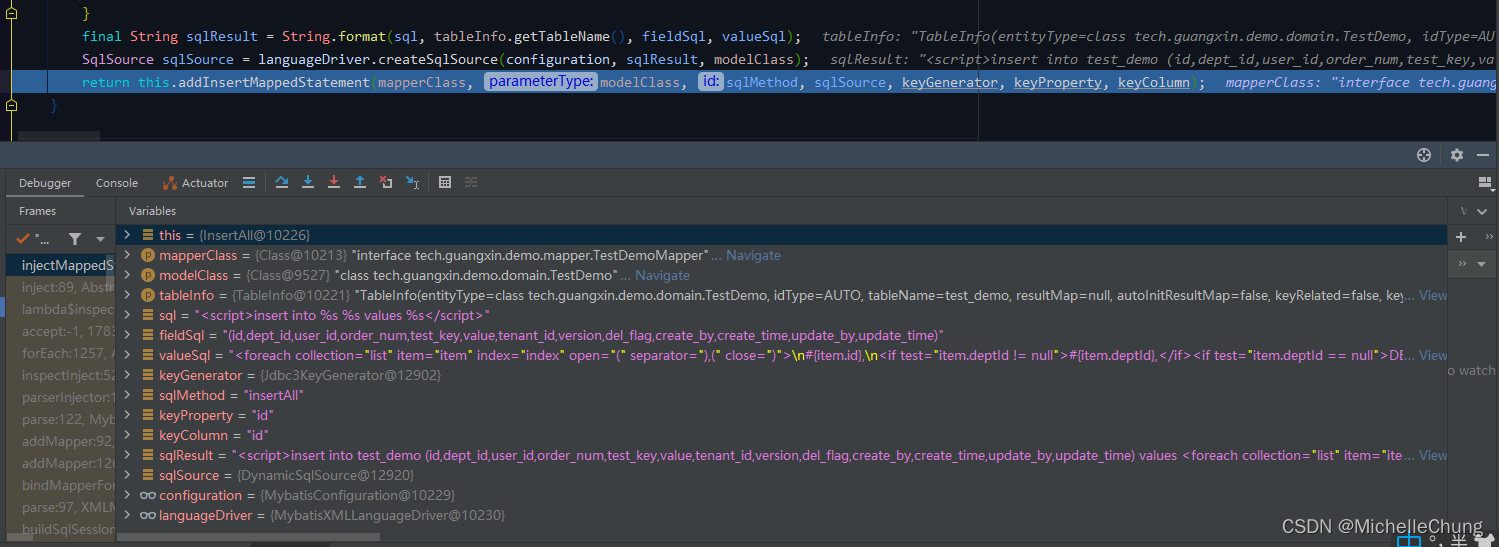Click the Step Into debugger icon
The width and height of the screenshot is (1499, 547).
tap(307, 183)
